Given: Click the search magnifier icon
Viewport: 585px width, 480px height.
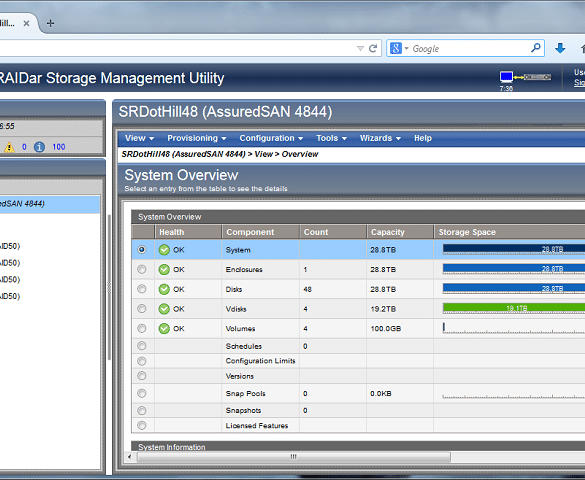Looking at the screenshot, I should [x=535, y=48].
